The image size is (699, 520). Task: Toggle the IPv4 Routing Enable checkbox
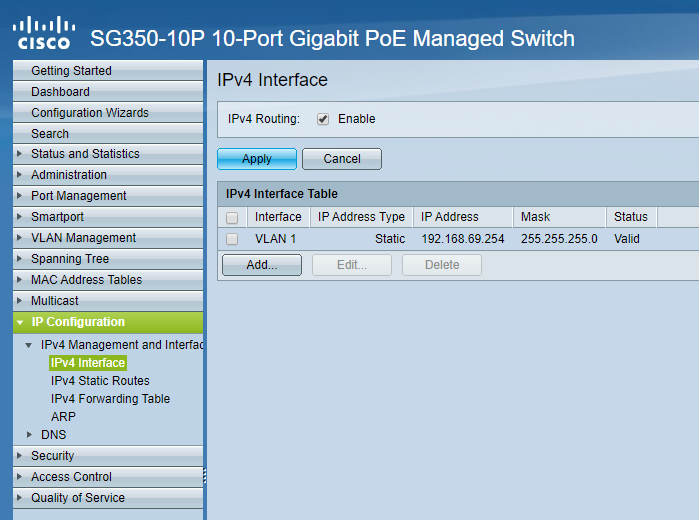pyautogui.click(x=323, y=119)
